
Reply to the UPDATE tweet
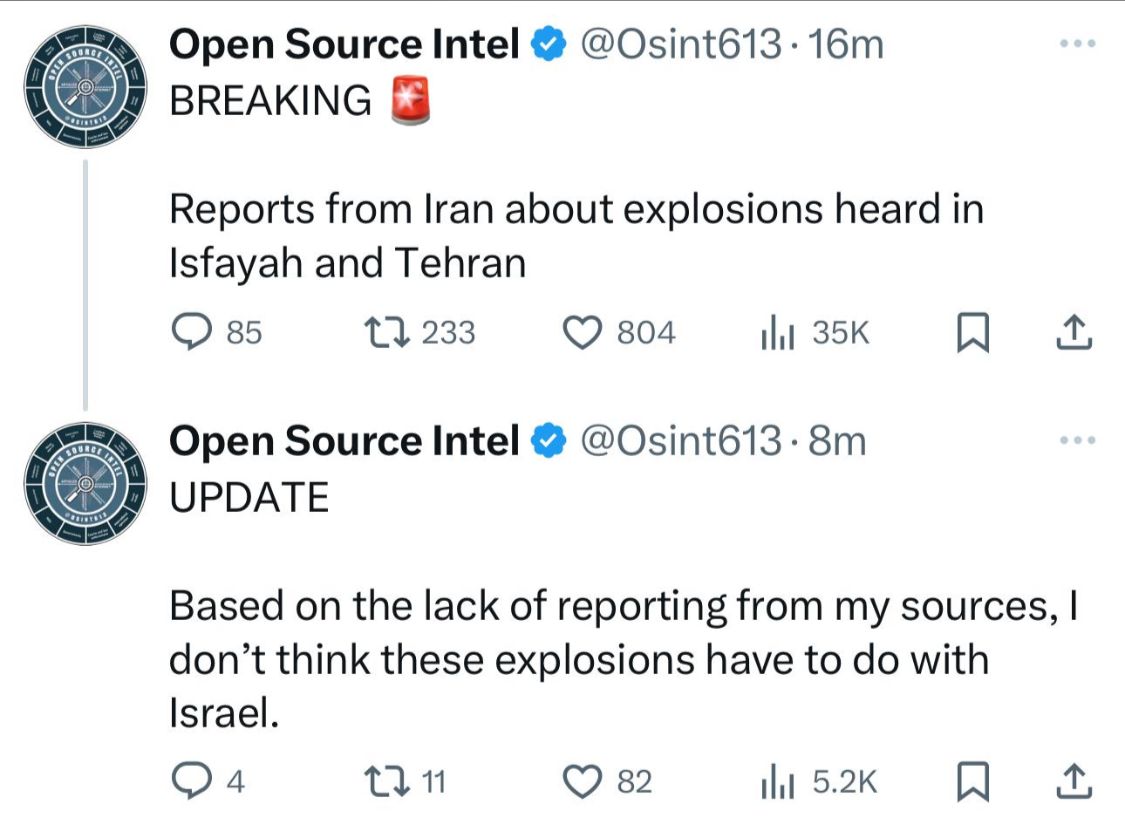click(x=186, y=782)
